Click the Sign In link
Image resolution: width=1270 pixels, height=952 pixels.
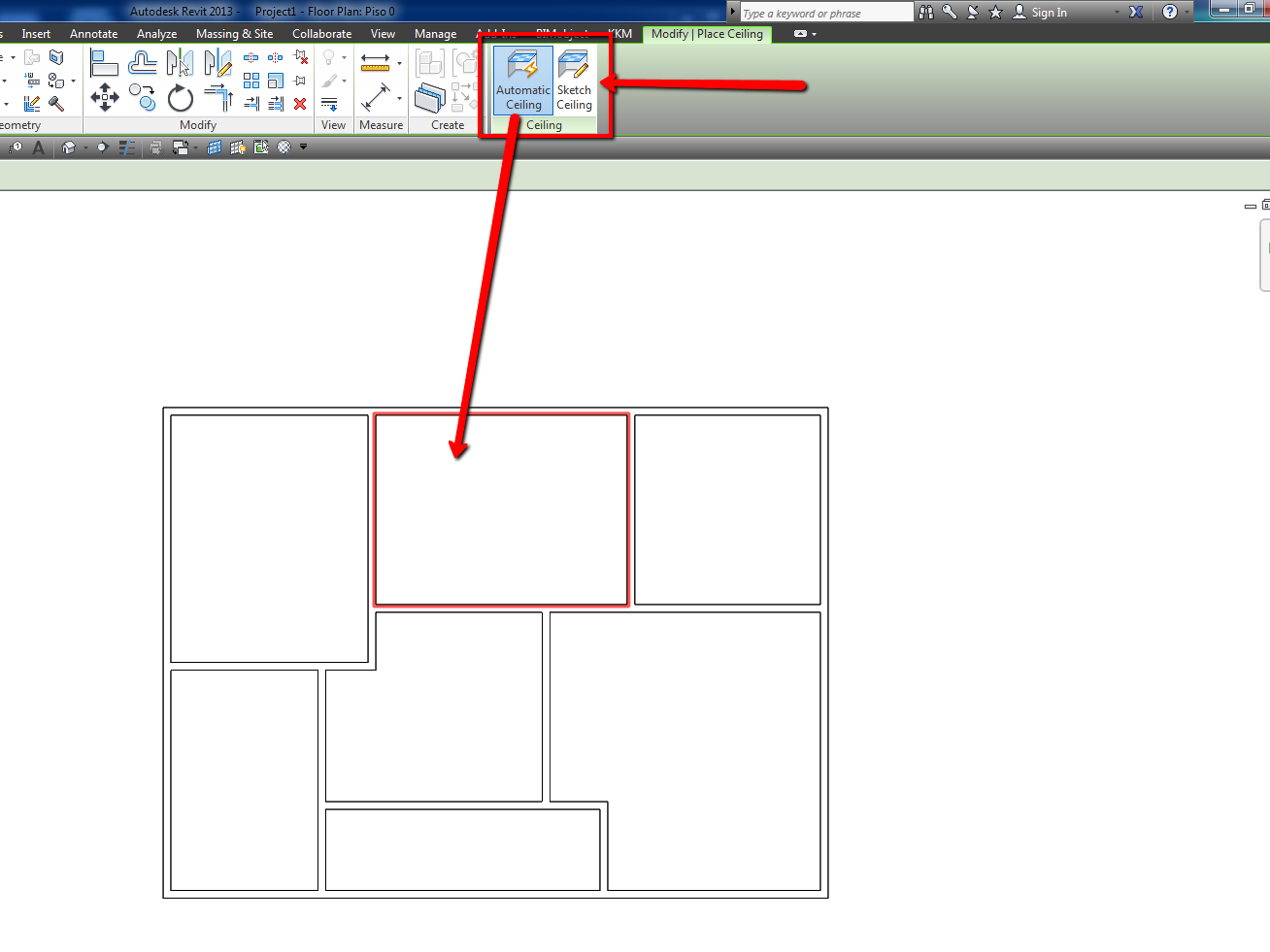pos(1050,13)
